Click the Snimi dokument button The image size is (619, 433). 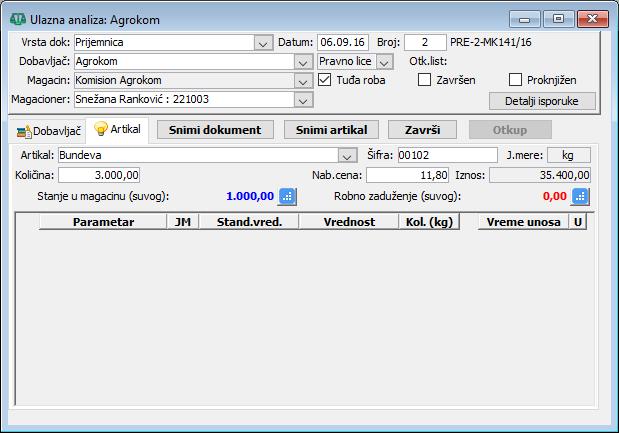214,130
